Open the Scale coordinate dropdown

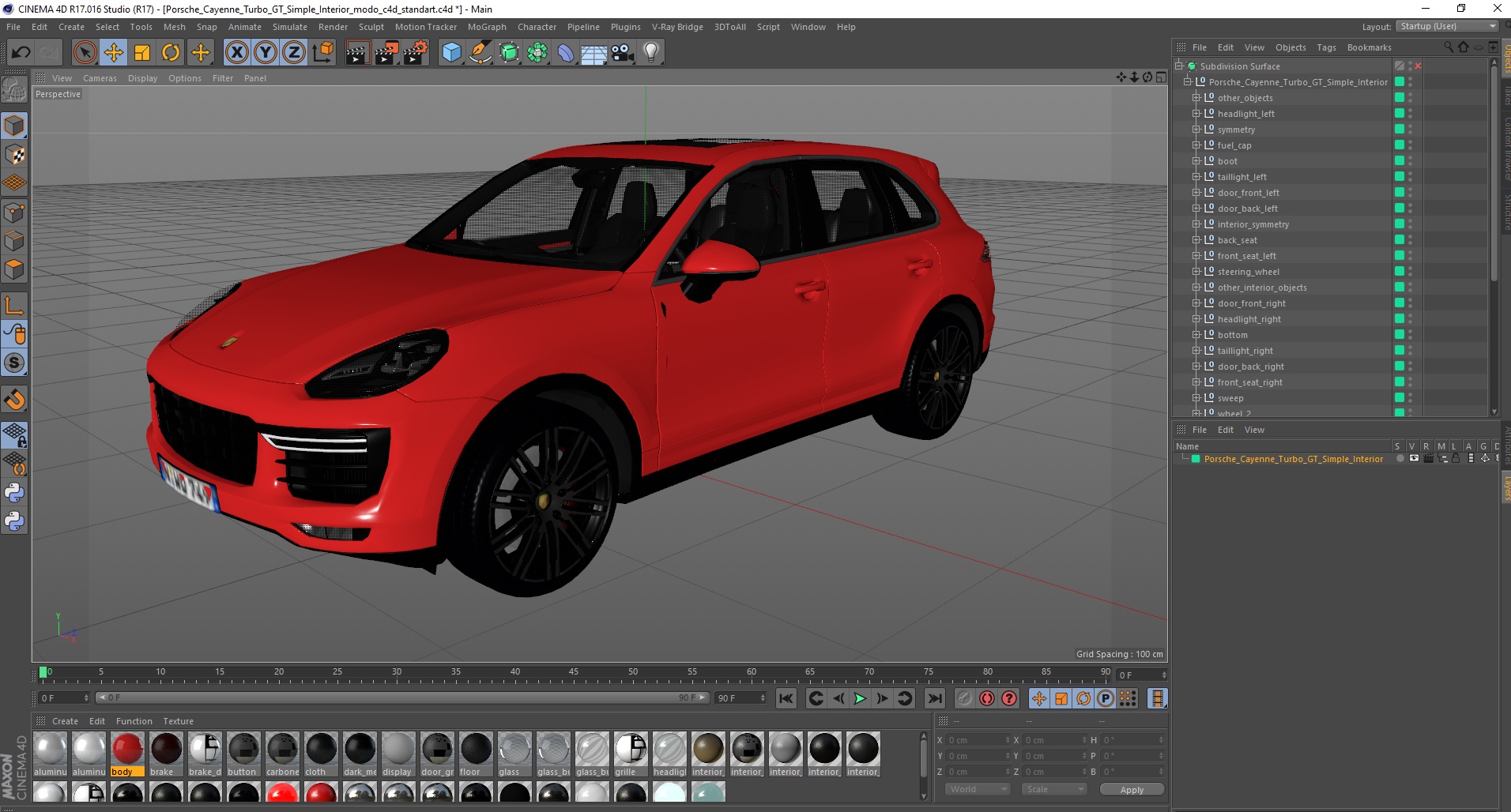(1054, 789)
